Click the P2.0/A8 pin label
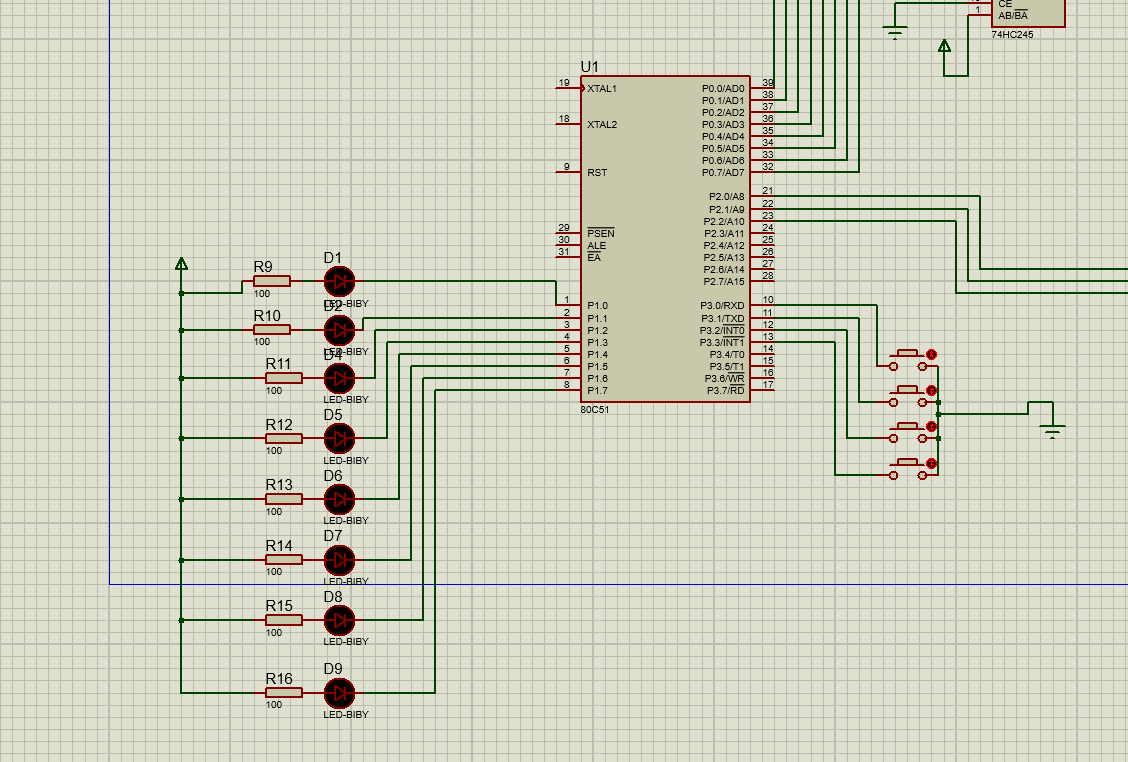The image size is (1128, 762). pos(727,196)
